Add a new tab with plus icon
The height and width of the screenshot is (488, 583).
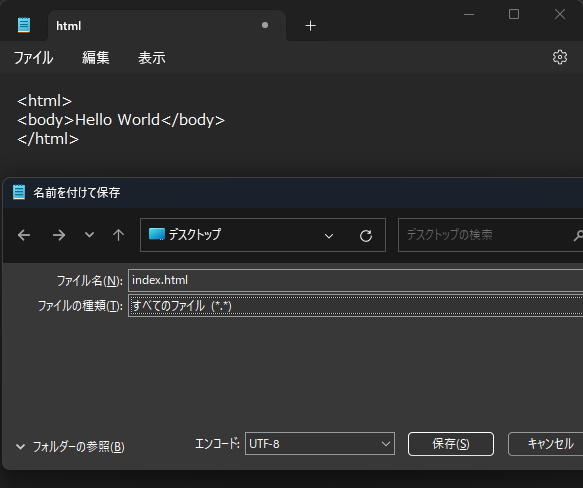(310, 26)
